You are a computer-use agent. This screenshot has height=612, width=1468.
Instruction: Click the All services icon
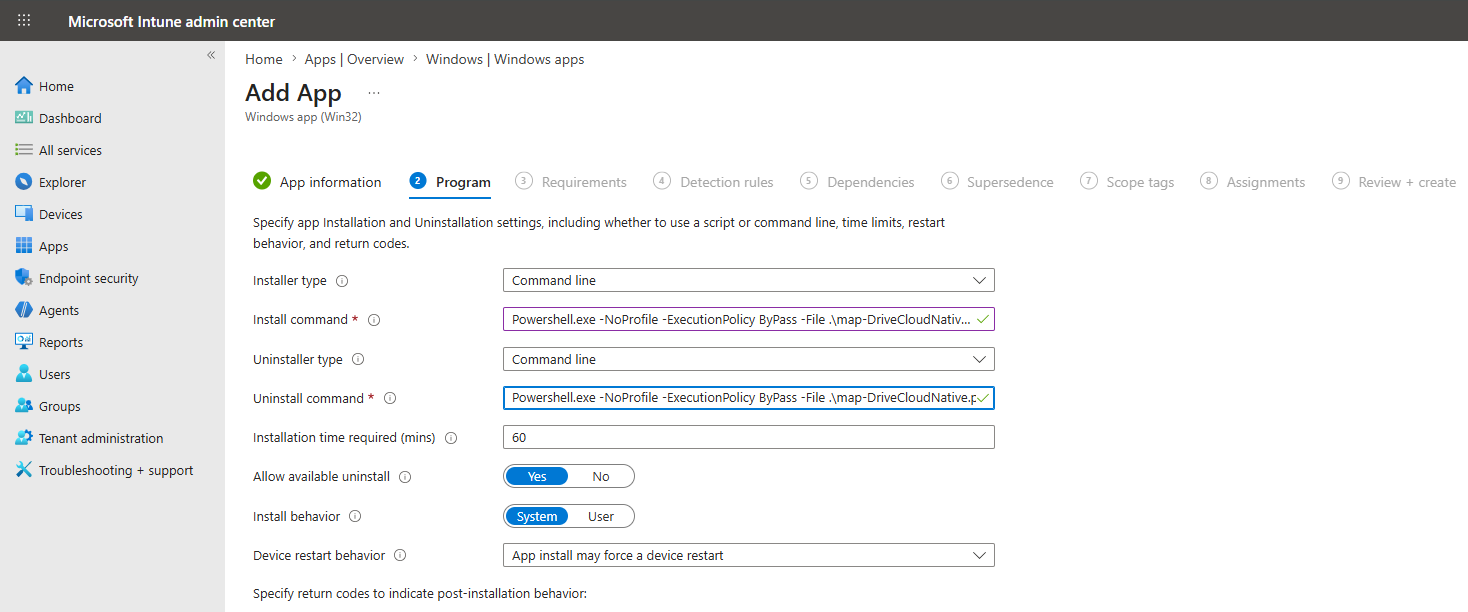point(24,150)
